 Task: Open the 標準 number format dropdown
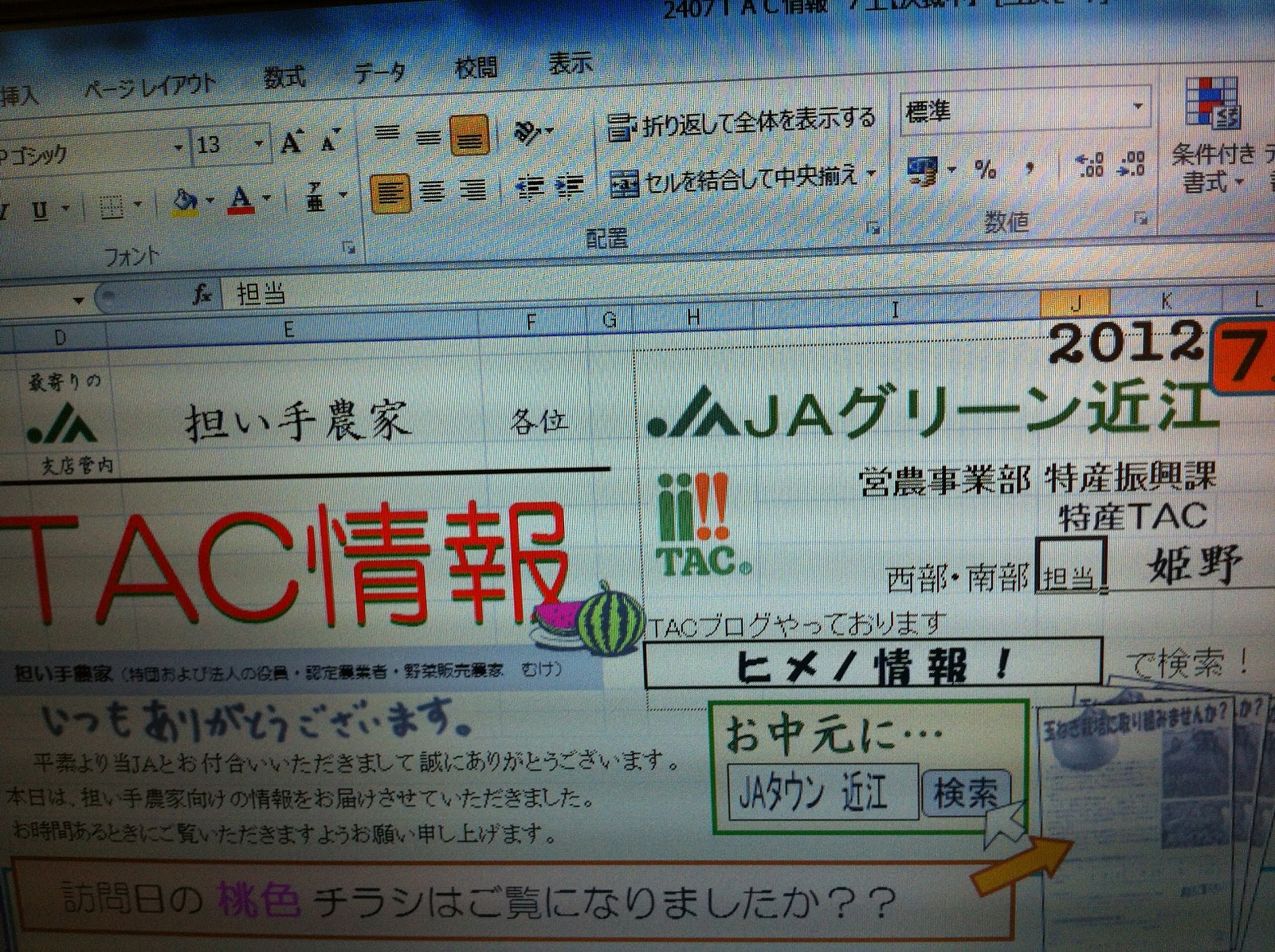click(1138, 106)
